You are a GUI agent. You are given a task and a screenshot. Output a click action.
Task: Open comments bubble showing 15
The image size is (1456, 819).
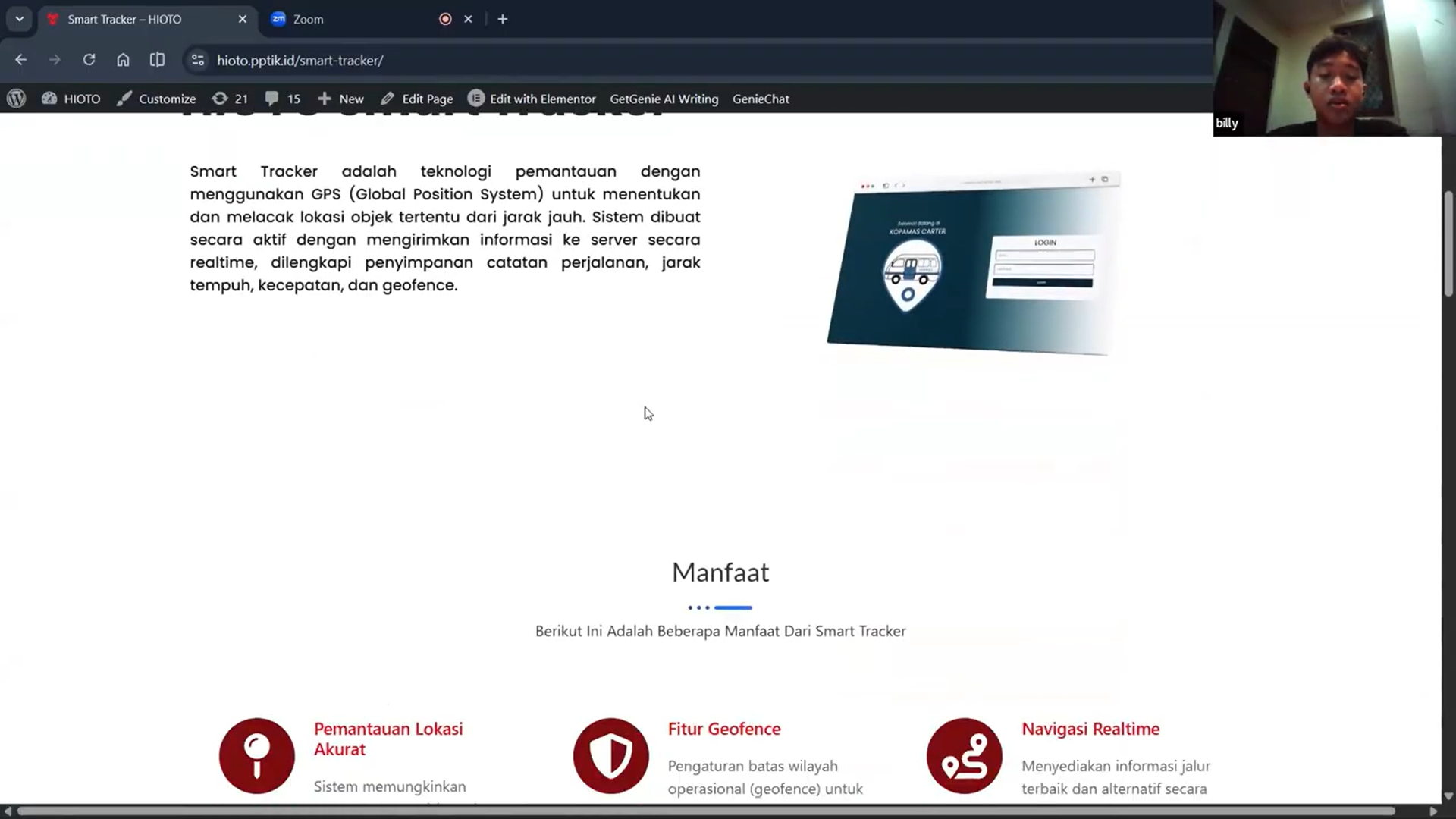282,99
